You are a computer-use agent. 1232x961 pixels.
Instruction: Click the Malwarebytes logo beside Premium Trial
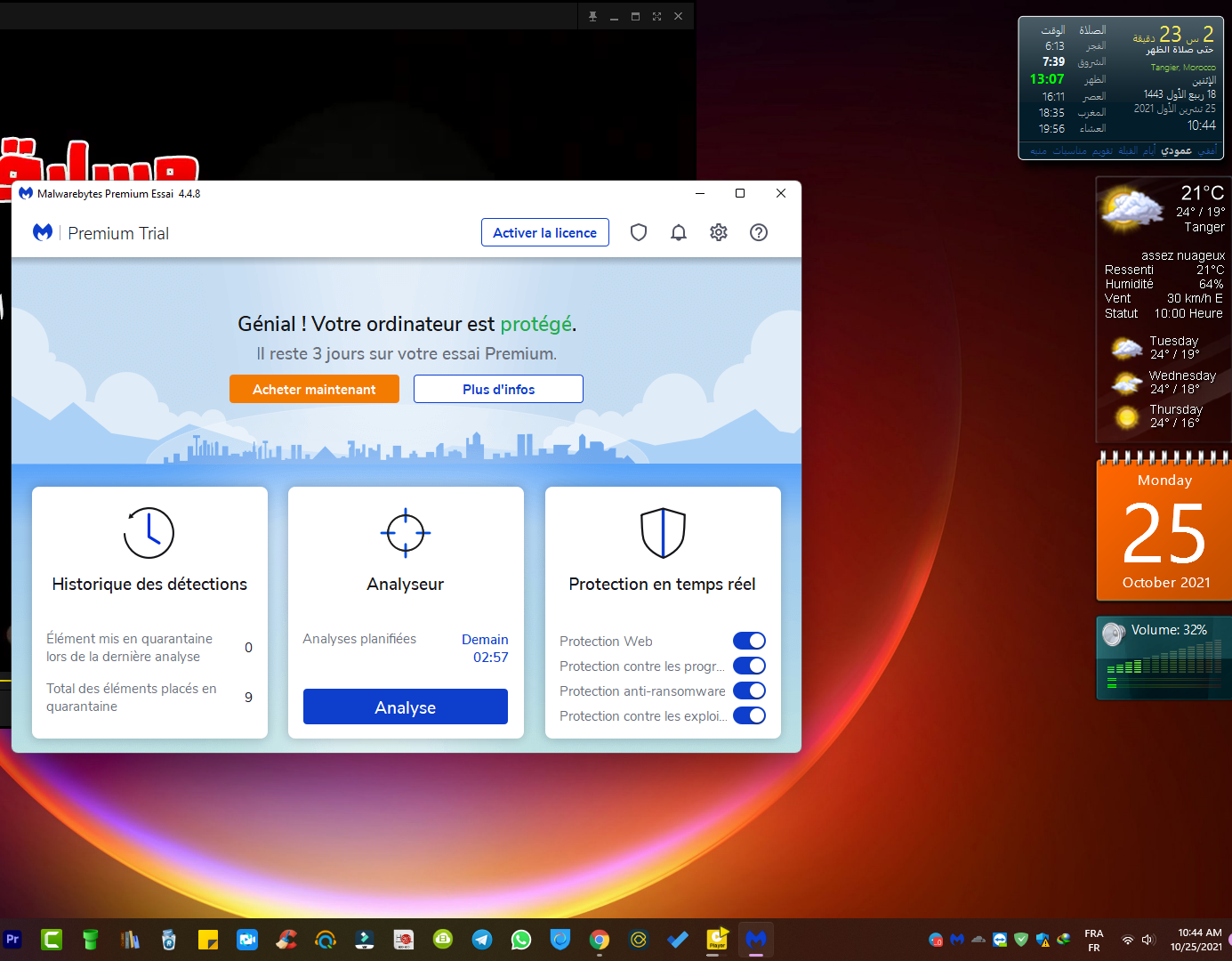pyautogui.click(x=43, y=232)
